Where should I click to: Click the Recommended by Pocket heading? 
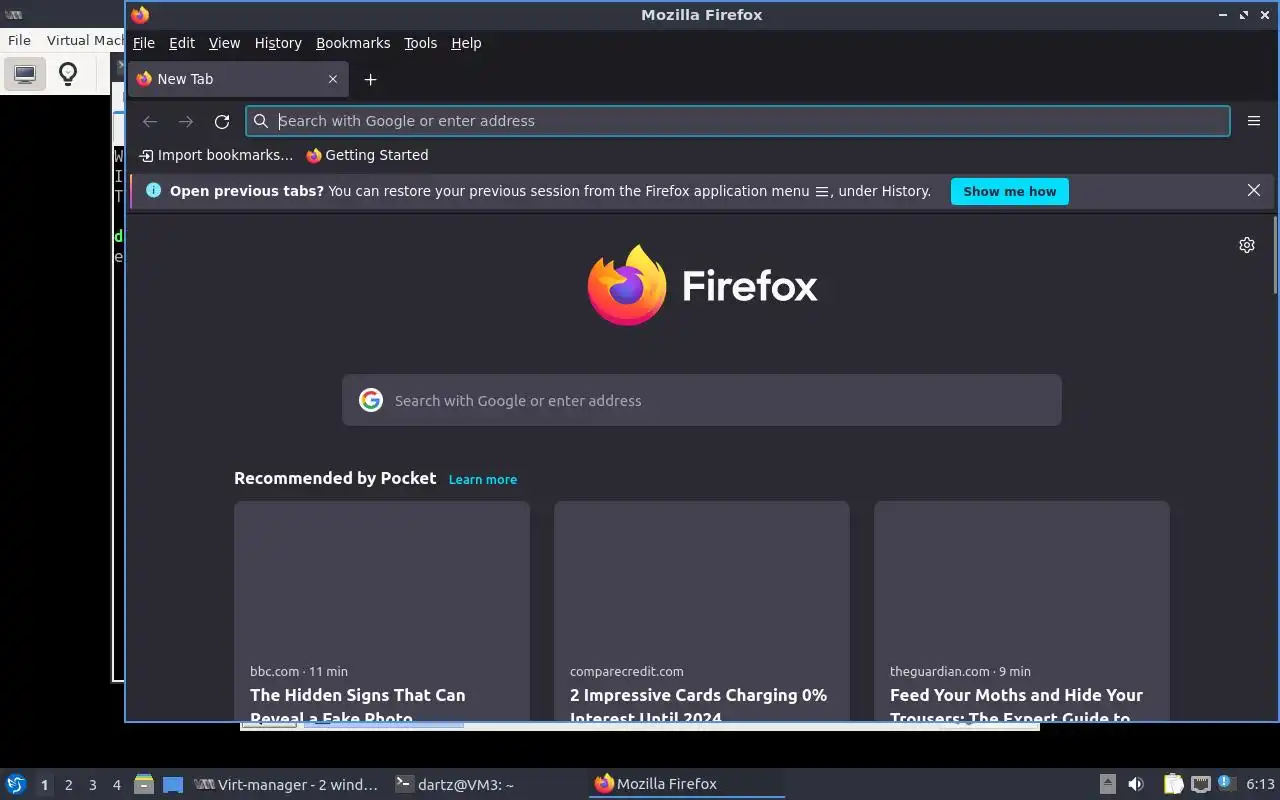pyautogui.click(x=335, y=478)
